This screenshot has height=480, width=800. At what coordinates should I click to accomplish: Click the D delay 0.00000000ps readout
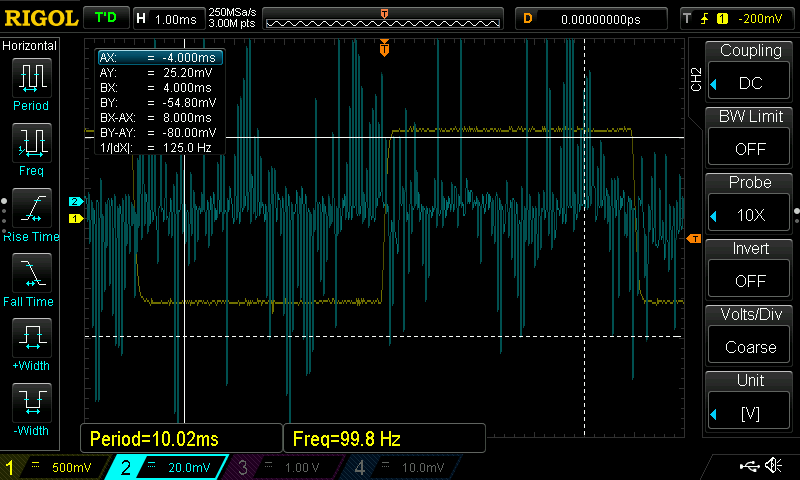[x=591, y=19]
